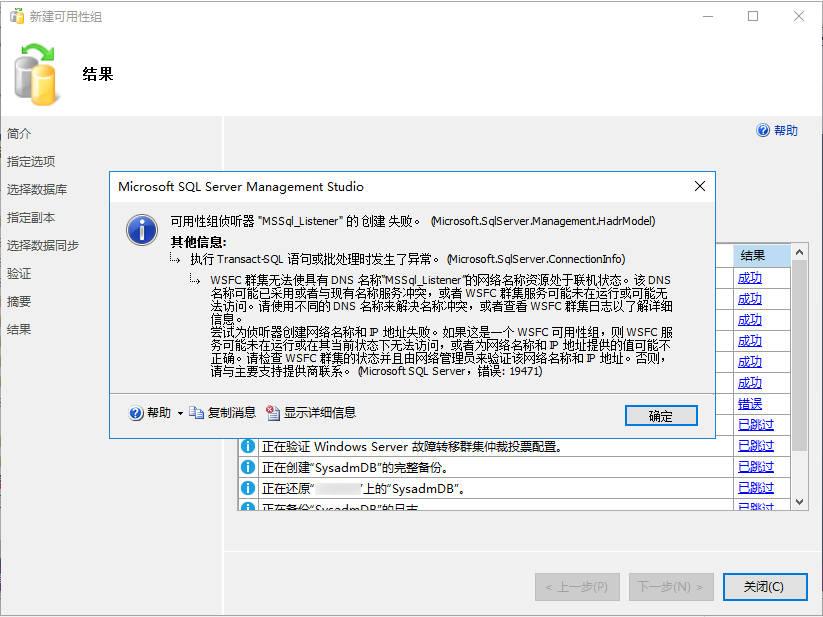This screenshot has width=823, height=617.
Task: Click the info icon on the 正在还原 row
Action: (x=248, y=488)
